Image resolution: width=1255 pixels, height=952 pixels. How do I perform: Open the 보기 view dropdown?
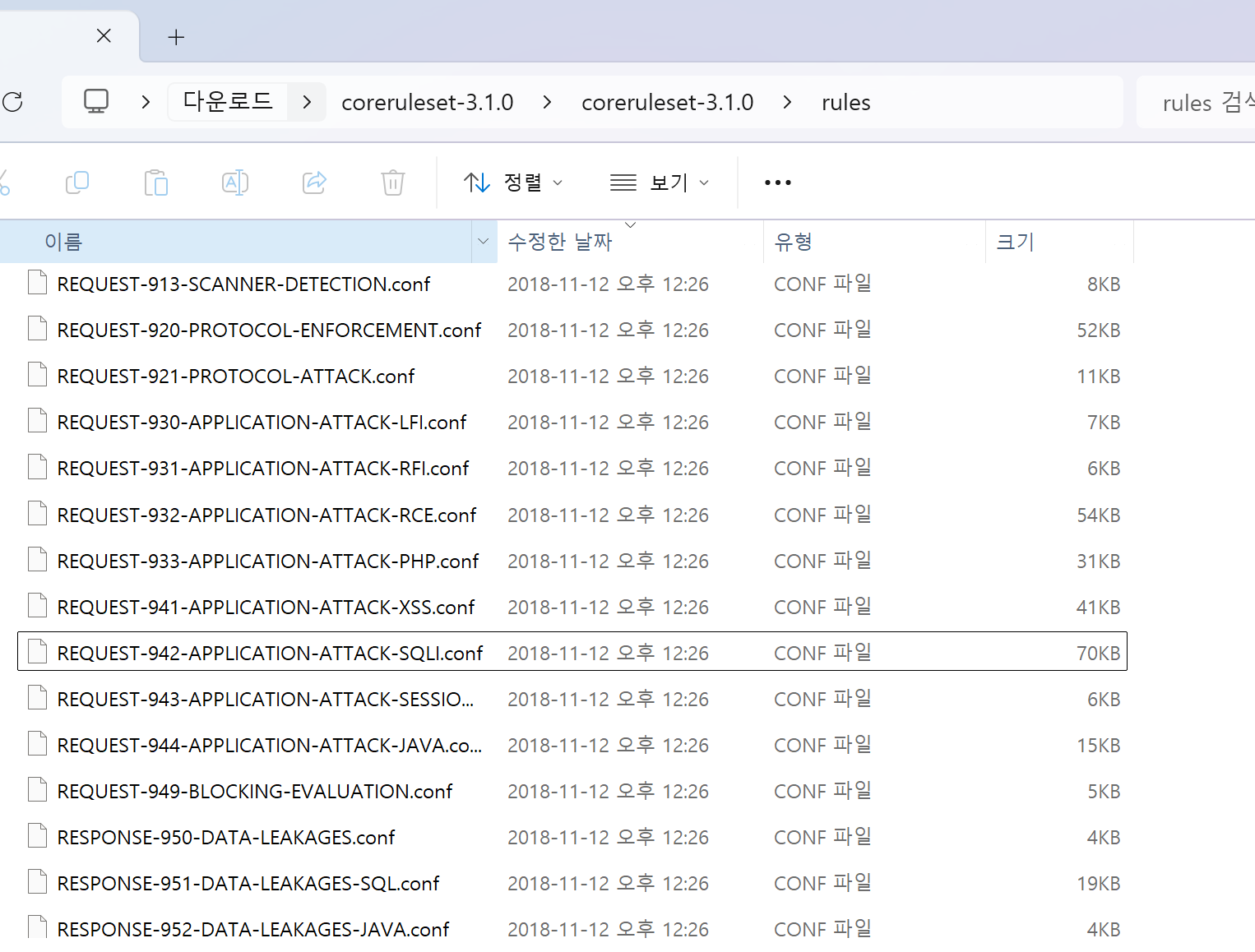click(660, 183)
